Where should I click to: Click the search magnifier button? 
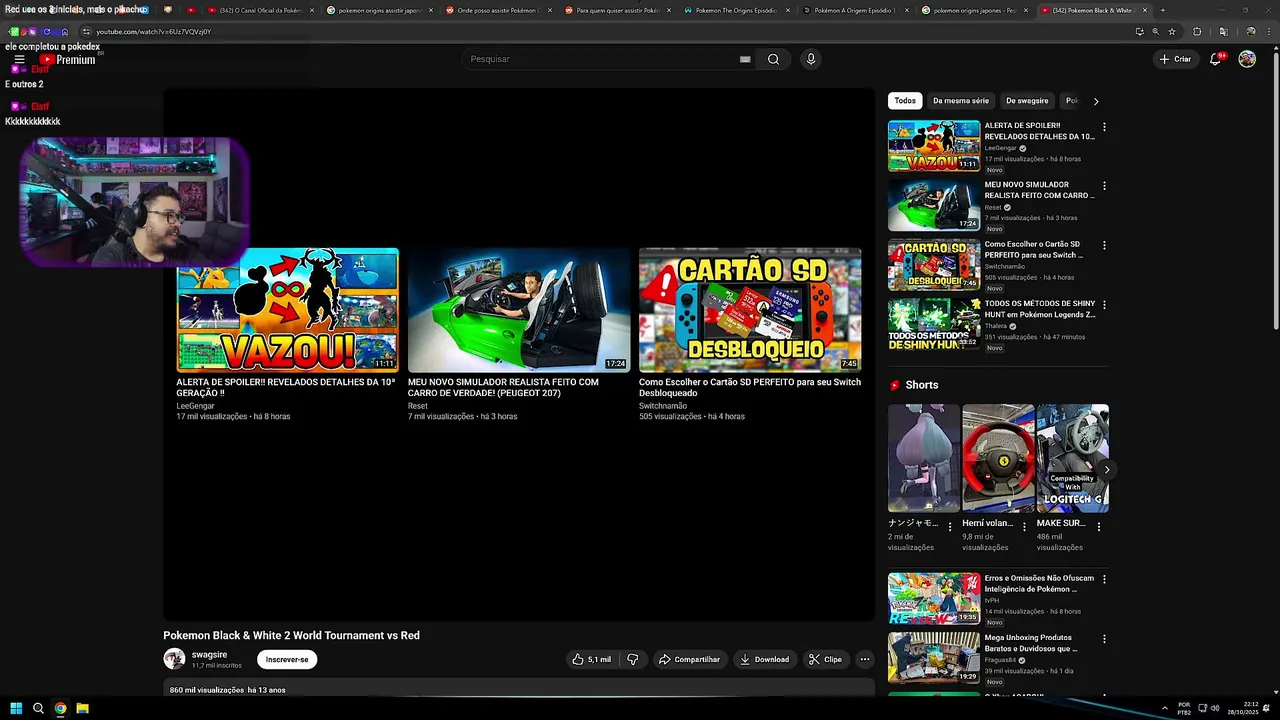click(773, 59)
